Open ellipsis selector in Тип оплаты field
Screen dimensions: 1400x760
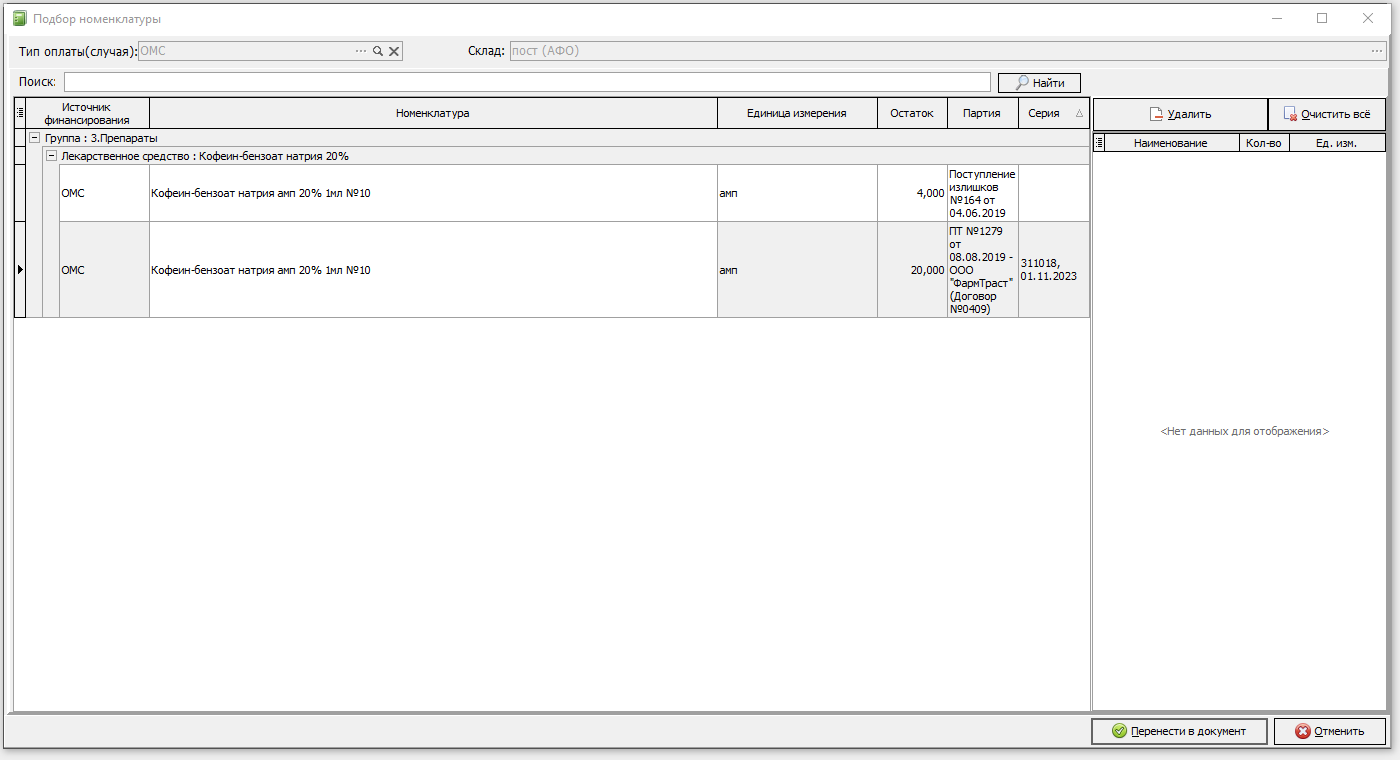click(x=361, y=51)
